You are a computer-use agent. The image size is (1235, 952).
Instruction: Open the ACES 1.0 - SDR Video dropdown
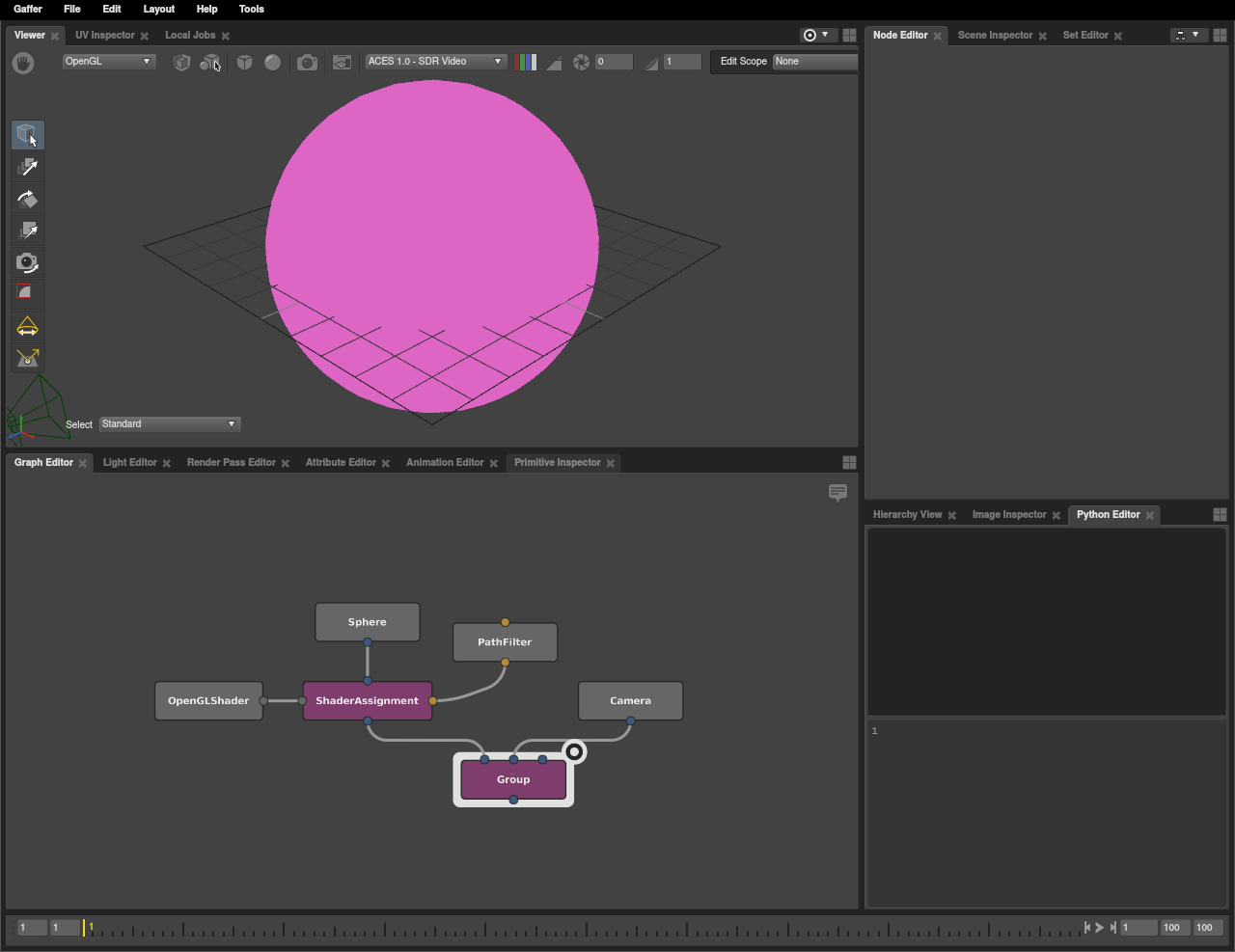(x=435, y=61)
